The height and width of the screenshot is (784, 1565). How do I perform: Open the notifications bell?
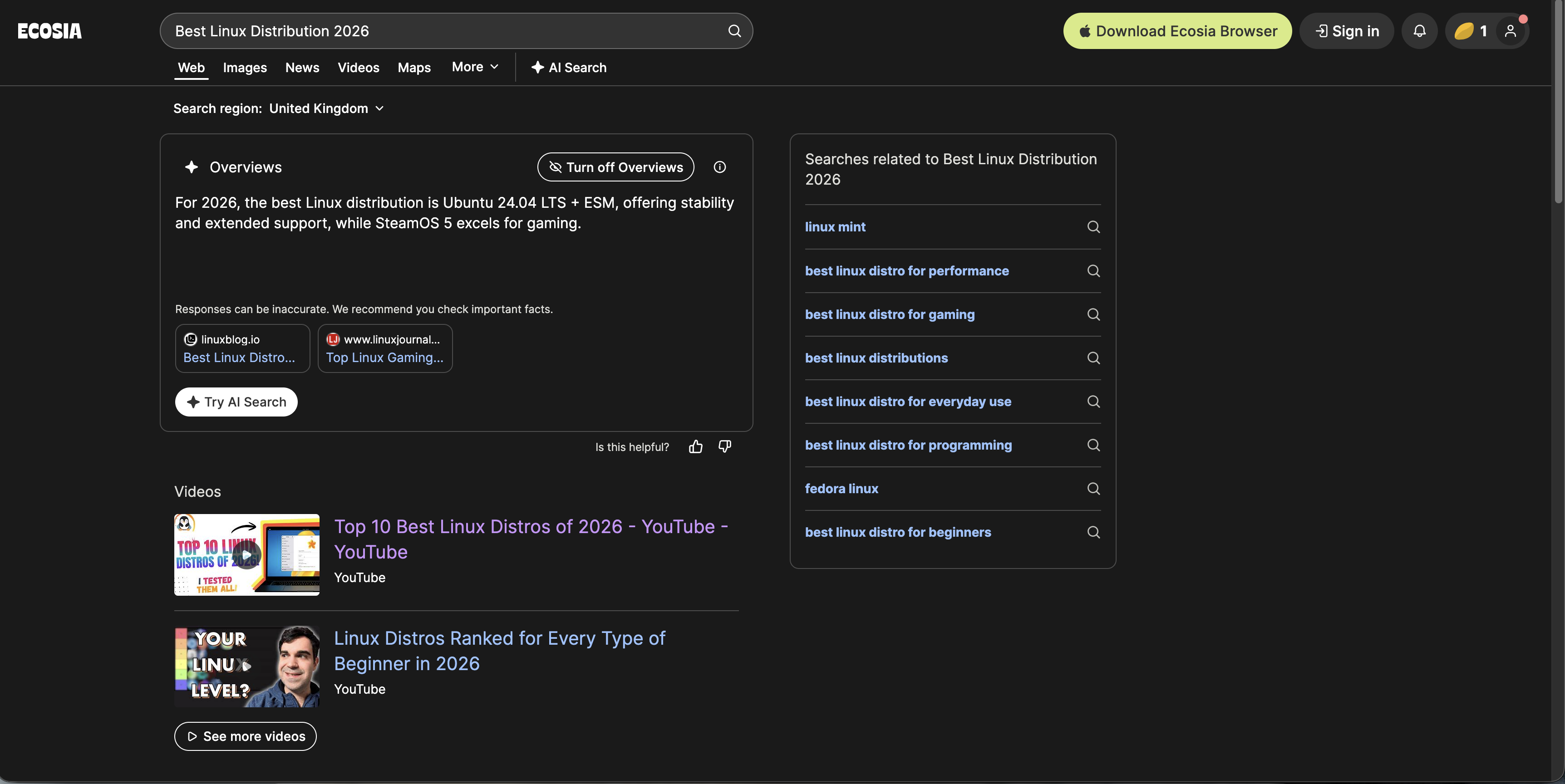[1419, 31]
